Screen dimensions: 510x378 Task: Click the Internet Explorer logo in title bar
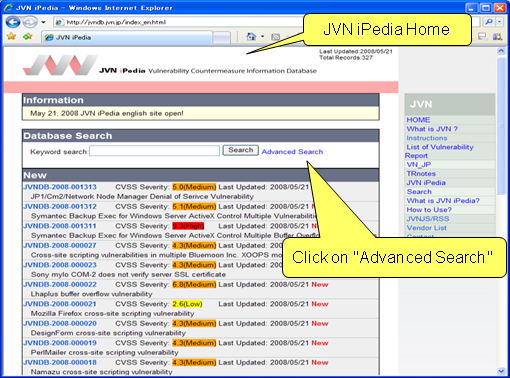[x=8, y=7]
